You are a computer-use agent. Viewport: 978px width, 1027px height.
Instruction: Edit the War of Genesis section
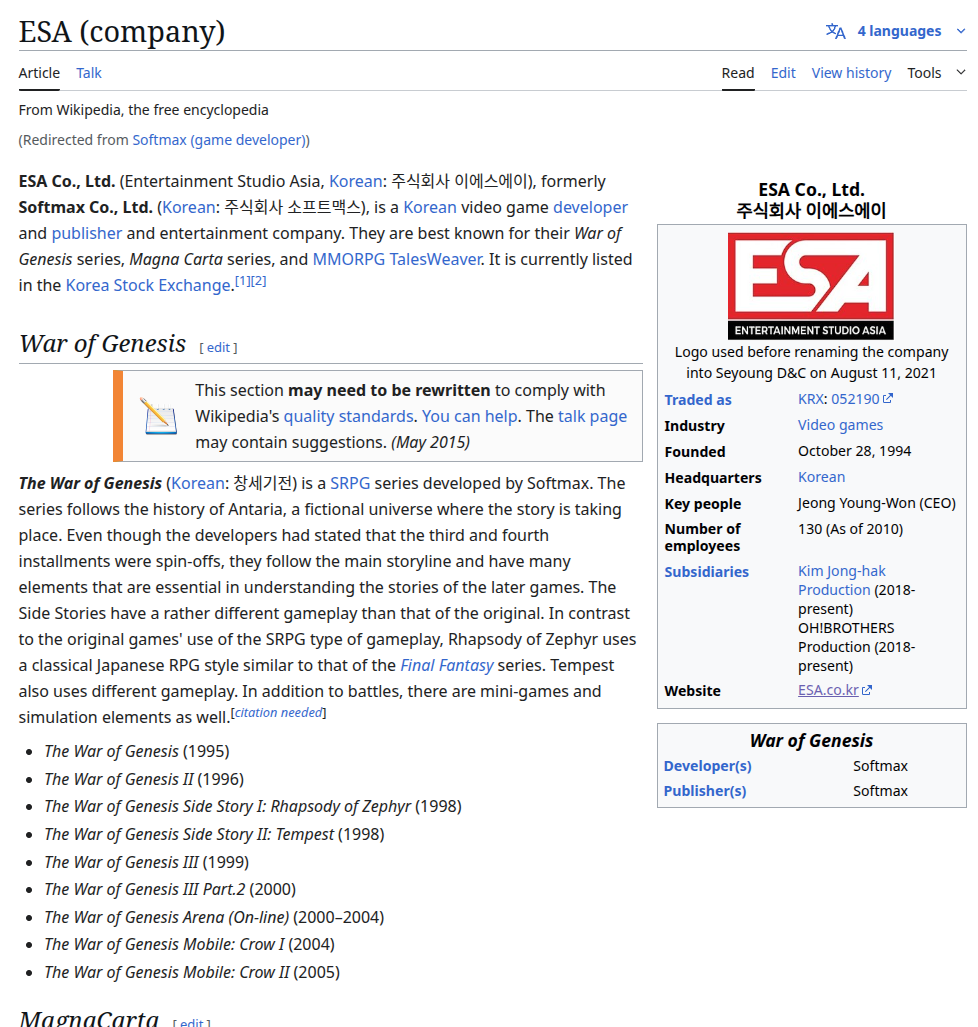click(218, 348)
